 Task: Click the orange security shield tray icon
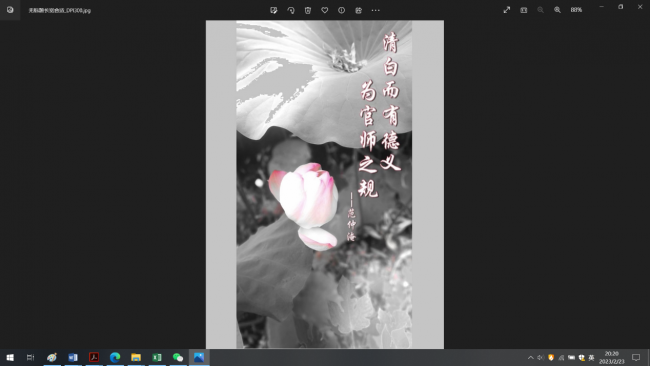click(x=551, y=358)
